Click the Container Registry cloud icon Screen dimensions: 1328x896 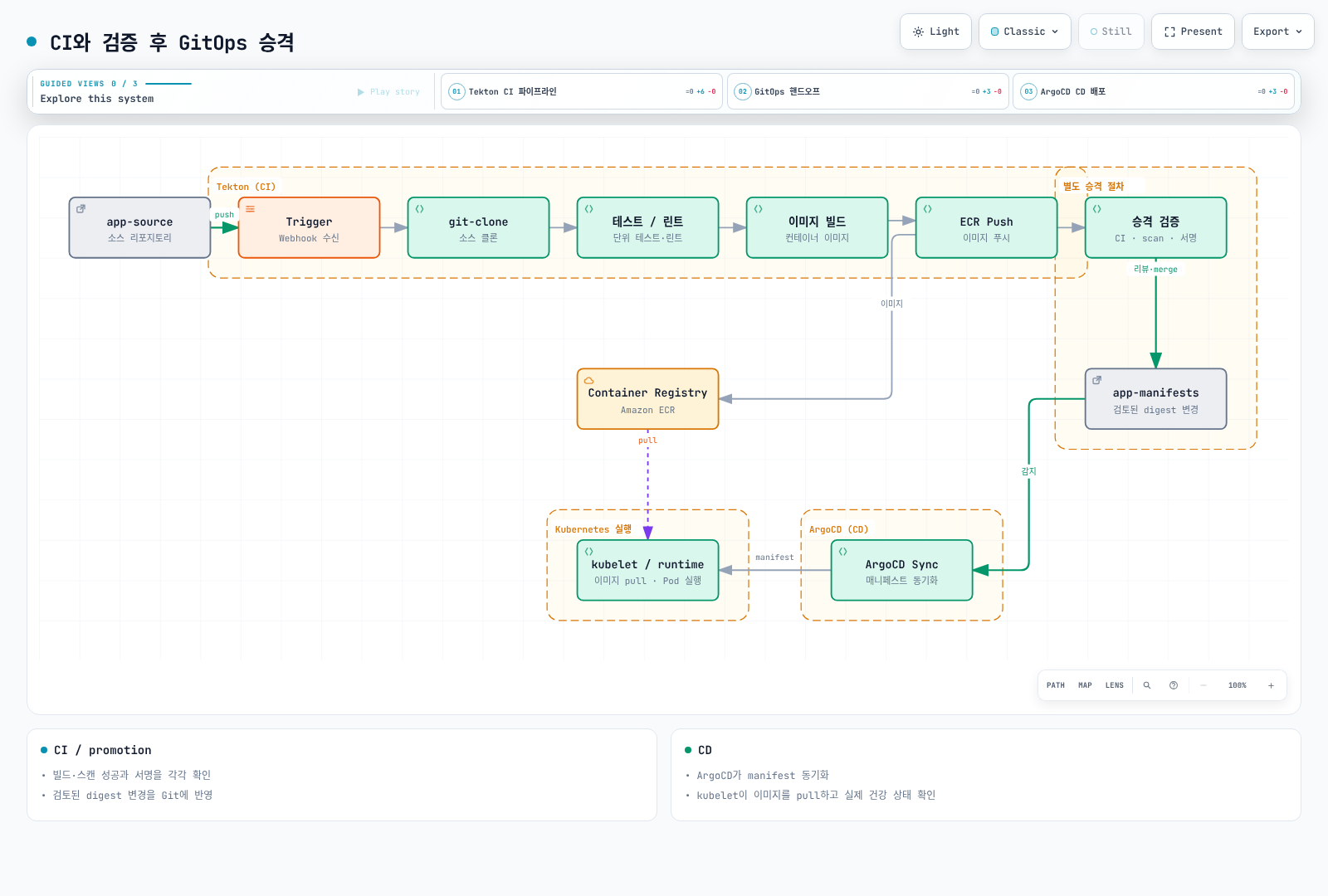tap(589, 381)
